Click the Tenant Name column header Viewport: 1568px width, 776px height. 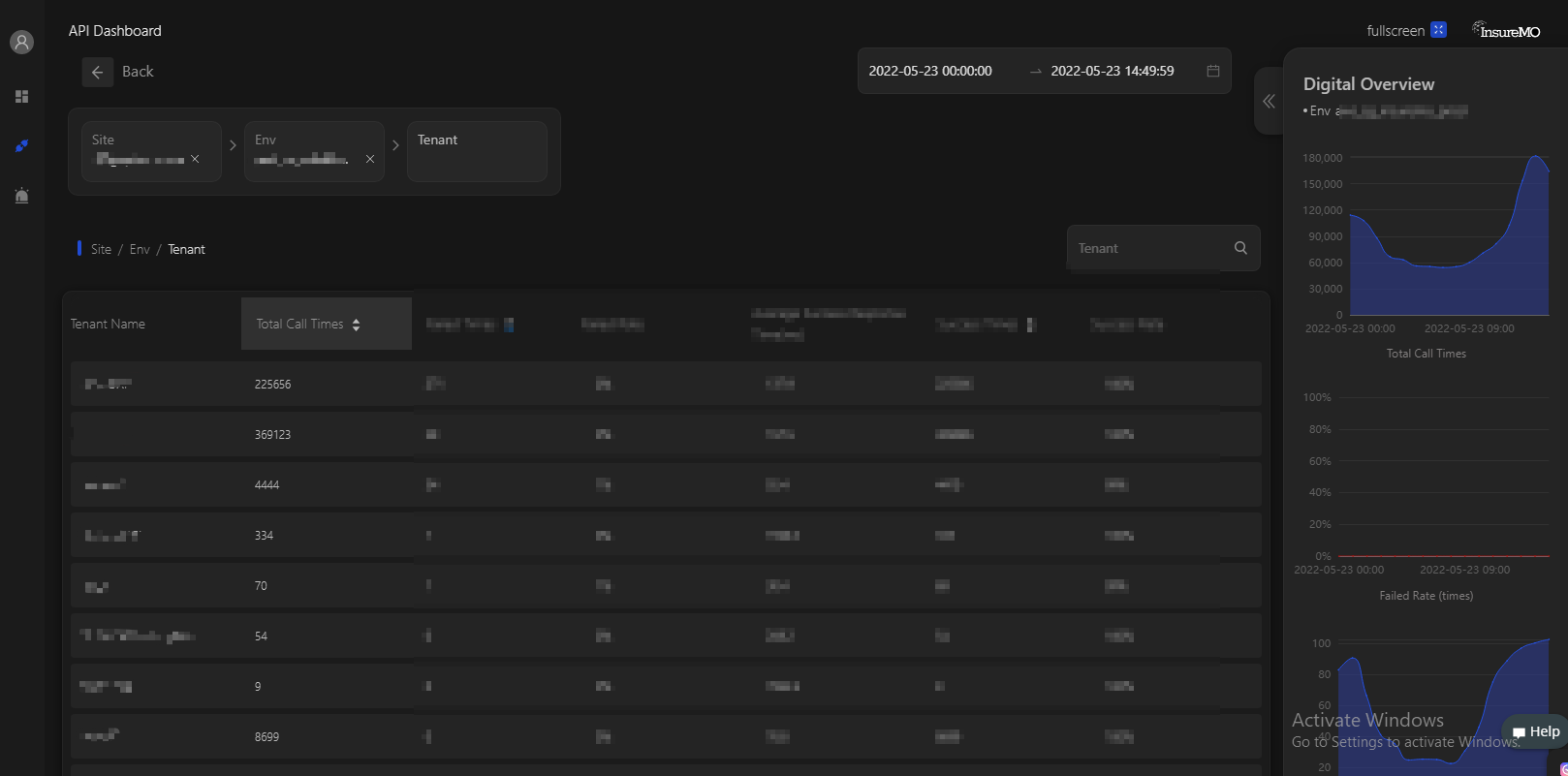coord(108,324)
